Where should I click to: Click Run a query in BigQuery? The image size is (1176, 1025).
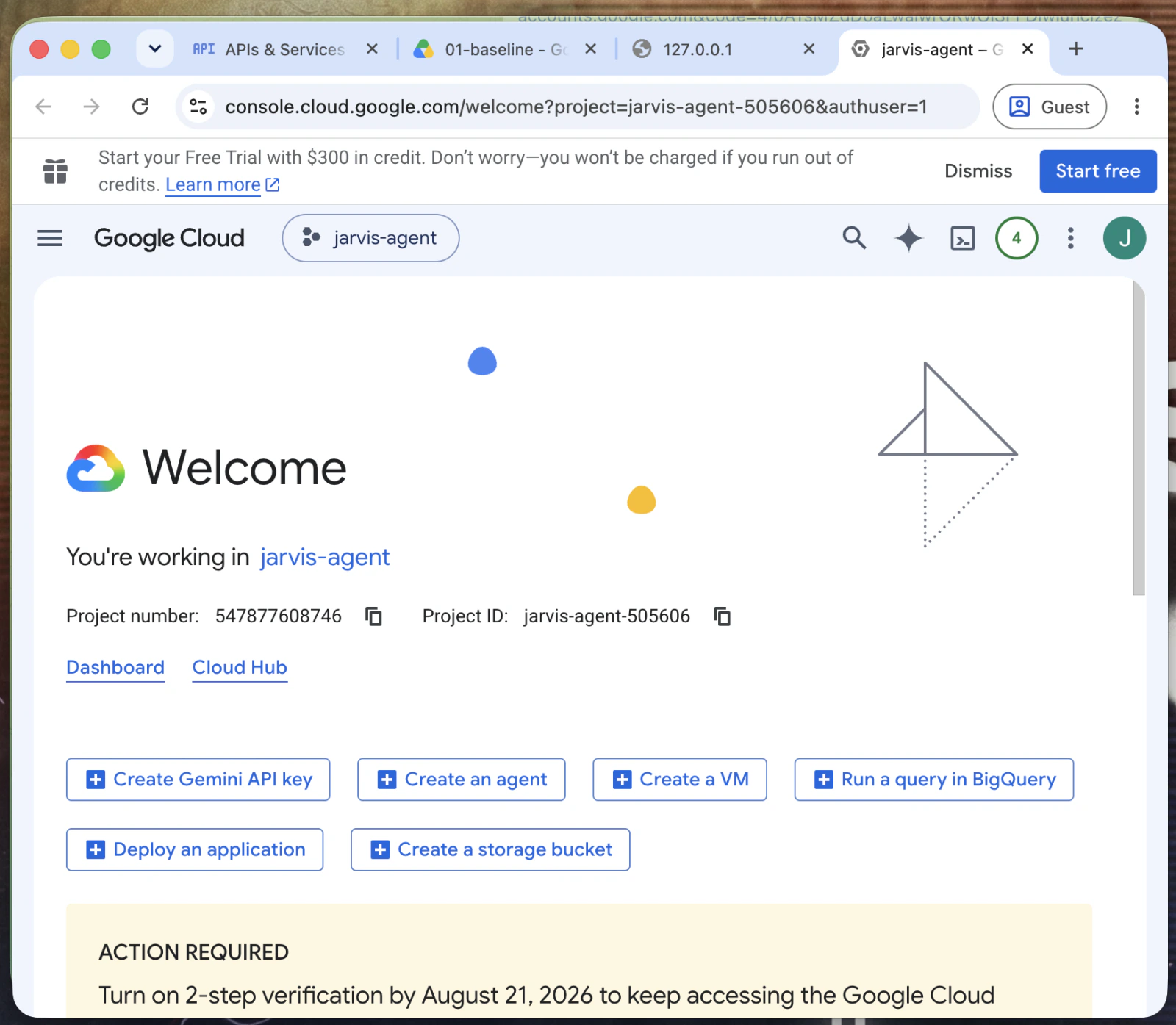coord(934,779)
